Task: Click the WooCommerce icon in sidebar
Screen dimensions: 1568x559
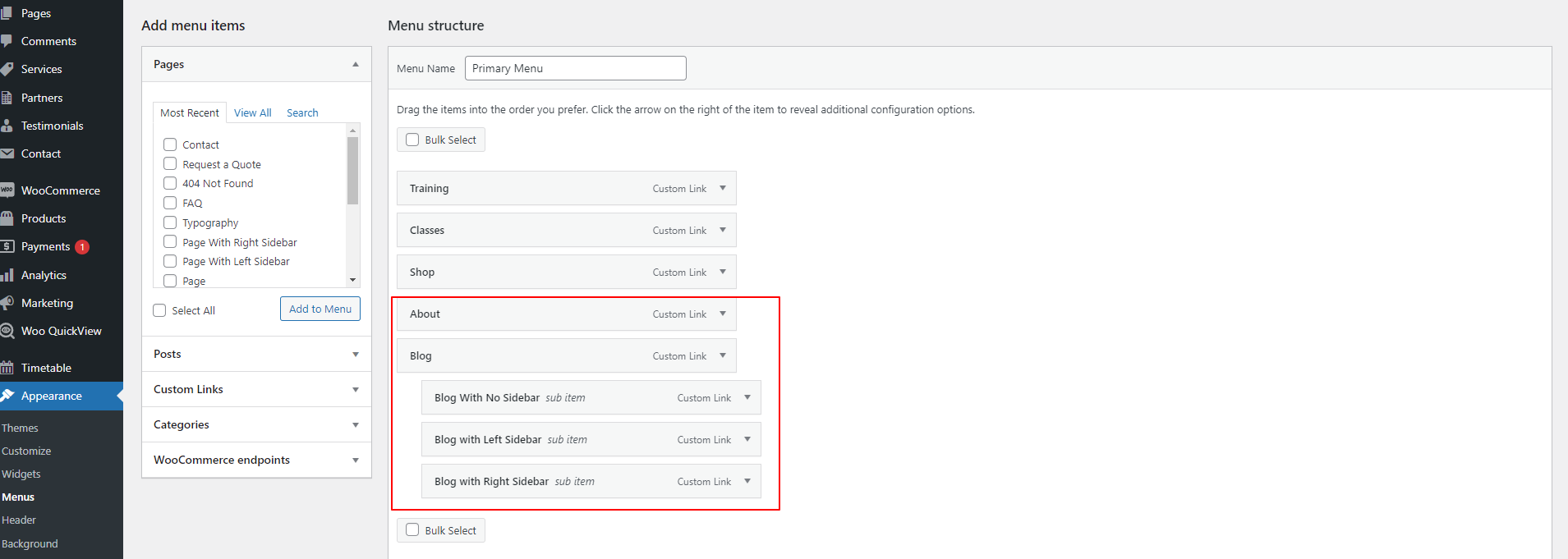Action: (7, 190)
